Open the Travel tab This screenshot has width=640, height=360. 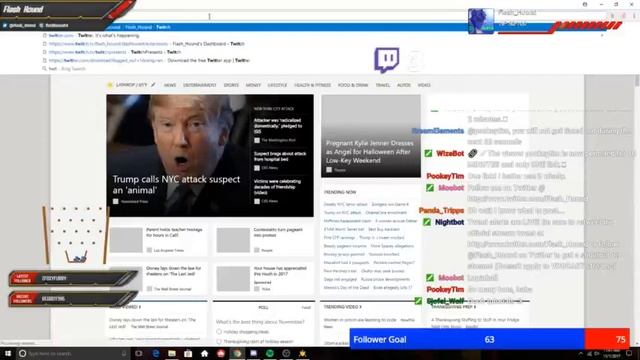click(382, 85)
